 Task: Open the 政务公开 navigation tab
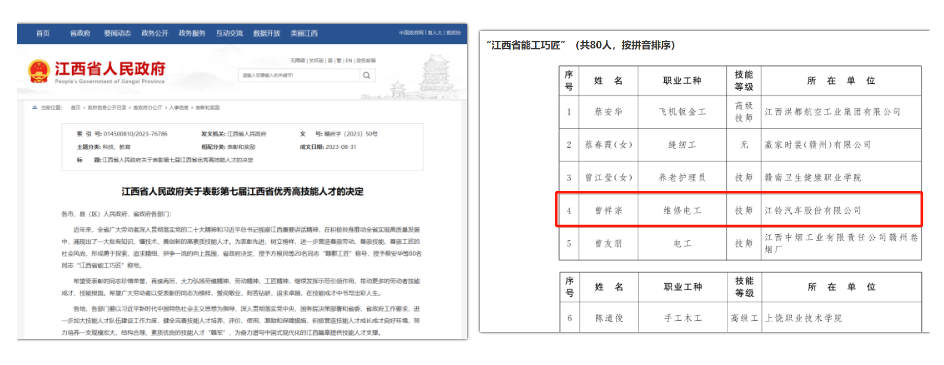(155, 34)
